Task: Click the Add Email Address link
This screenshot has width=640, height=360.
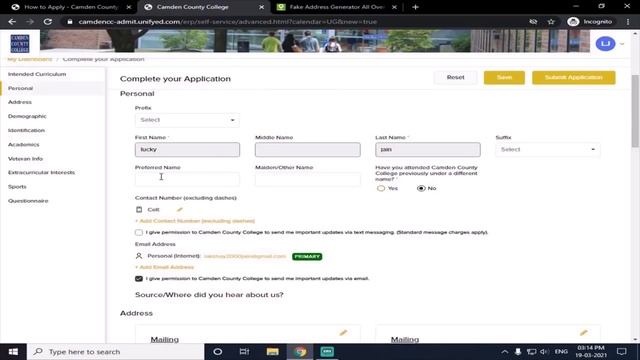Action: [164, 267]
